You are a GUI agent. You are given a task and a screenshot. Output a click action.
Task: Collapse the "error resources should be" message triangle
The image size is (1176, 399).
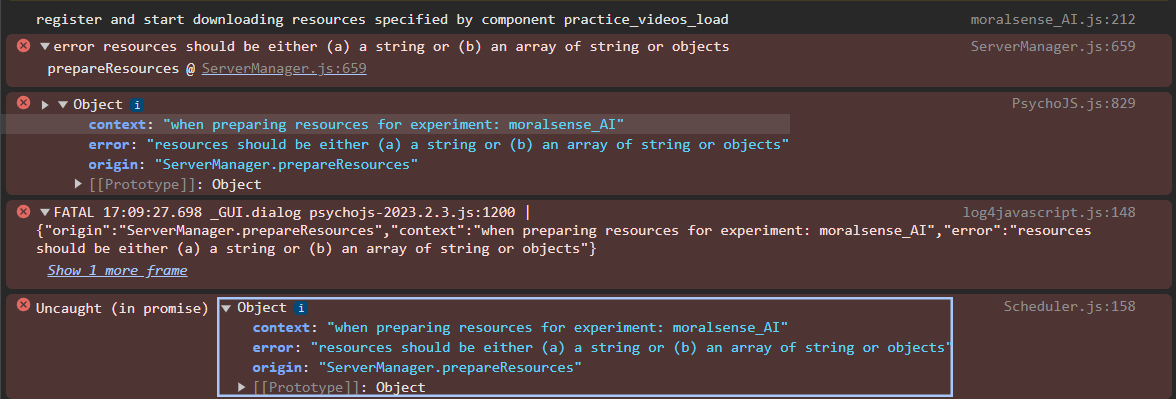[x=45, y=46]
